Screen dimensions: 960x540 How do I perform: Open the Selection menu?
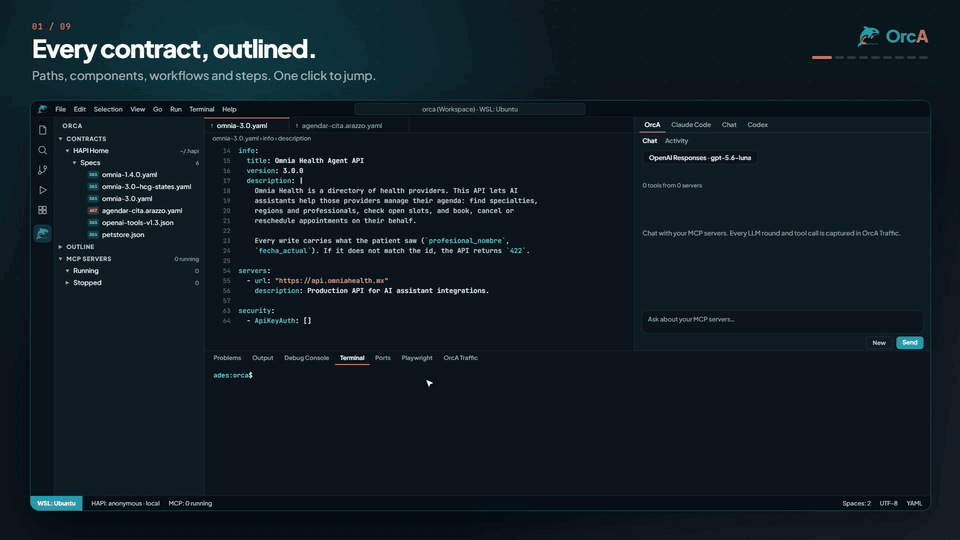pos(108,109)
